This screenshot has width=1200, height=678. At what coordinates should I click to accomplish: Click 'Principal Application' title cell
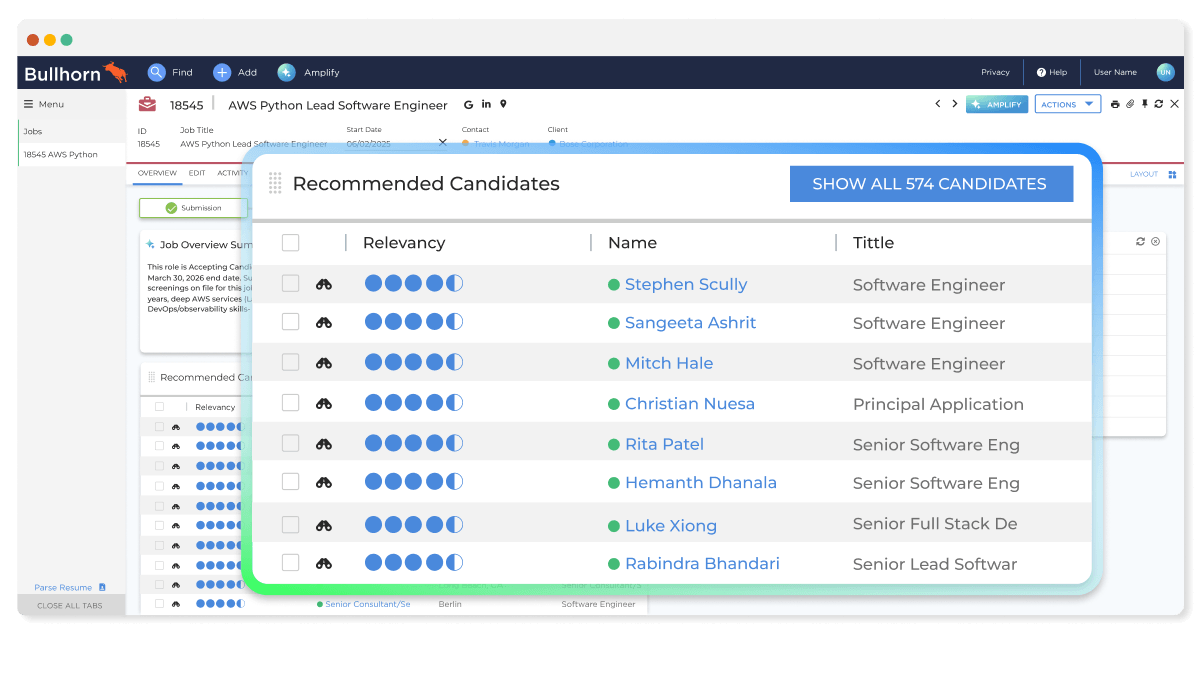(x=938, y=404)
